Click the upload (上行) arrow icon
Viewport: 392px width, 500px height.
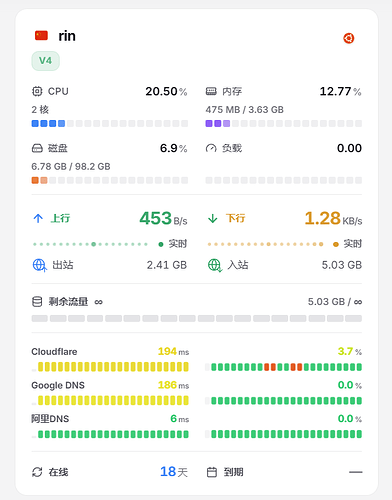38,218
